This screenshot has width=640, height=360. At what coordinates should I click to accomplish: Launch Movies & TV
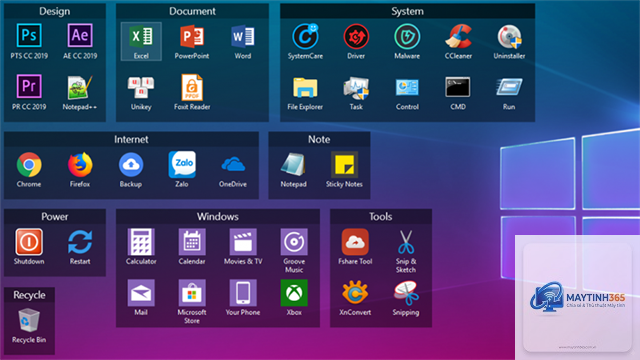pyautogui.click(x=243, y=242)
